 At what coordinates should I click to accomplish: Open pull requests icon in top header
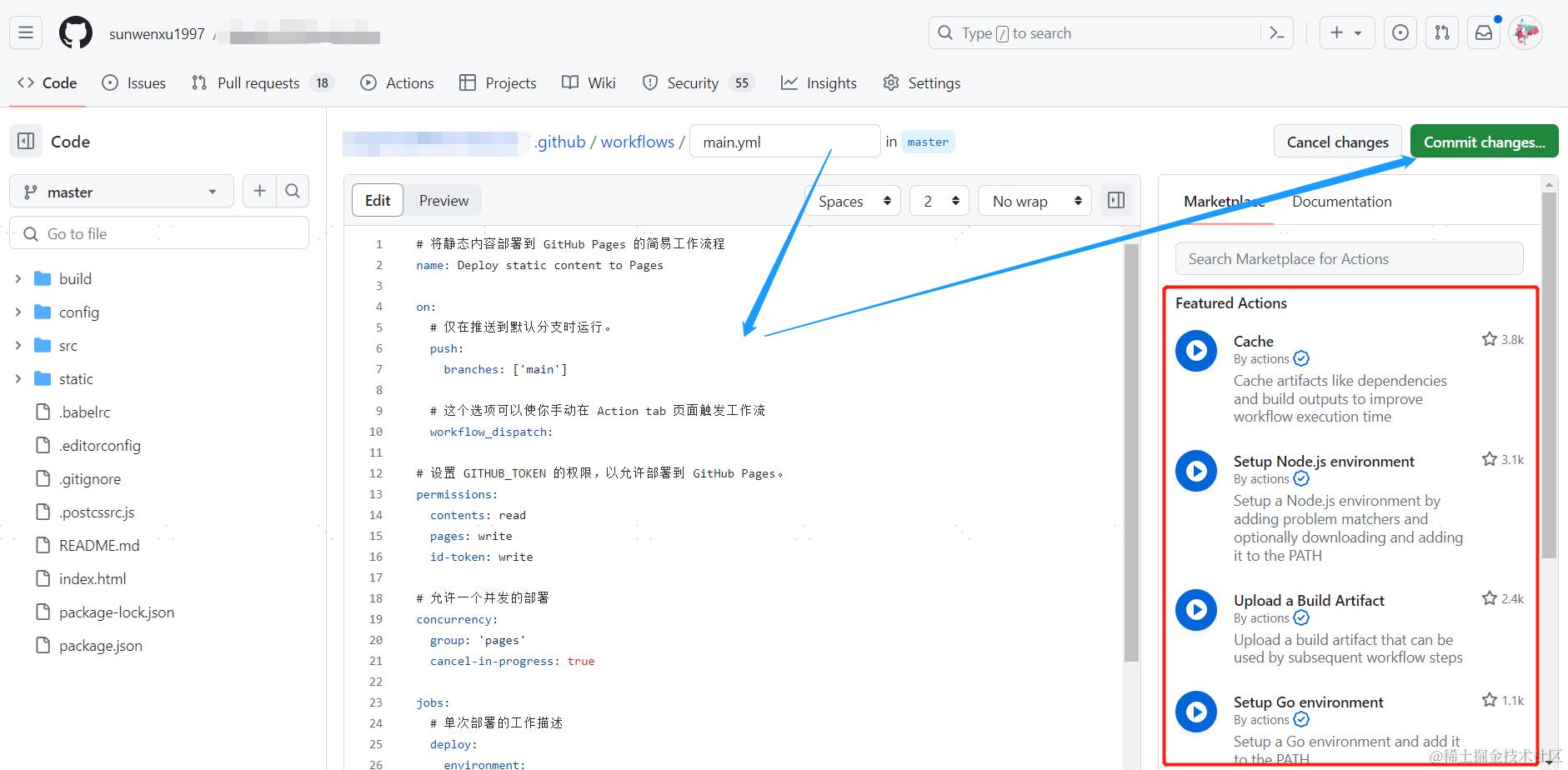point(1442,33)
